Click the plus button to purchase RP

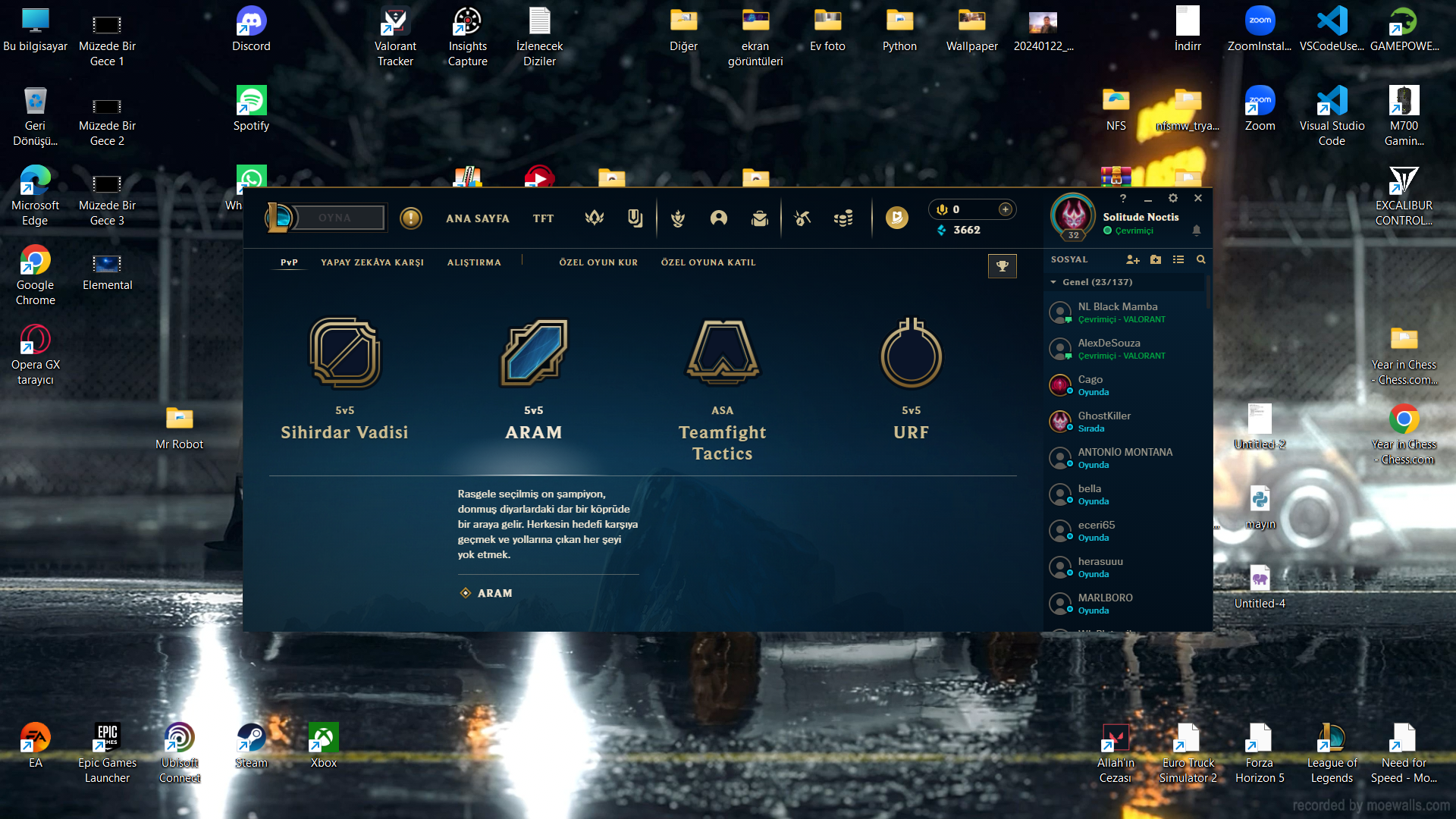[x=1005, y=209]
